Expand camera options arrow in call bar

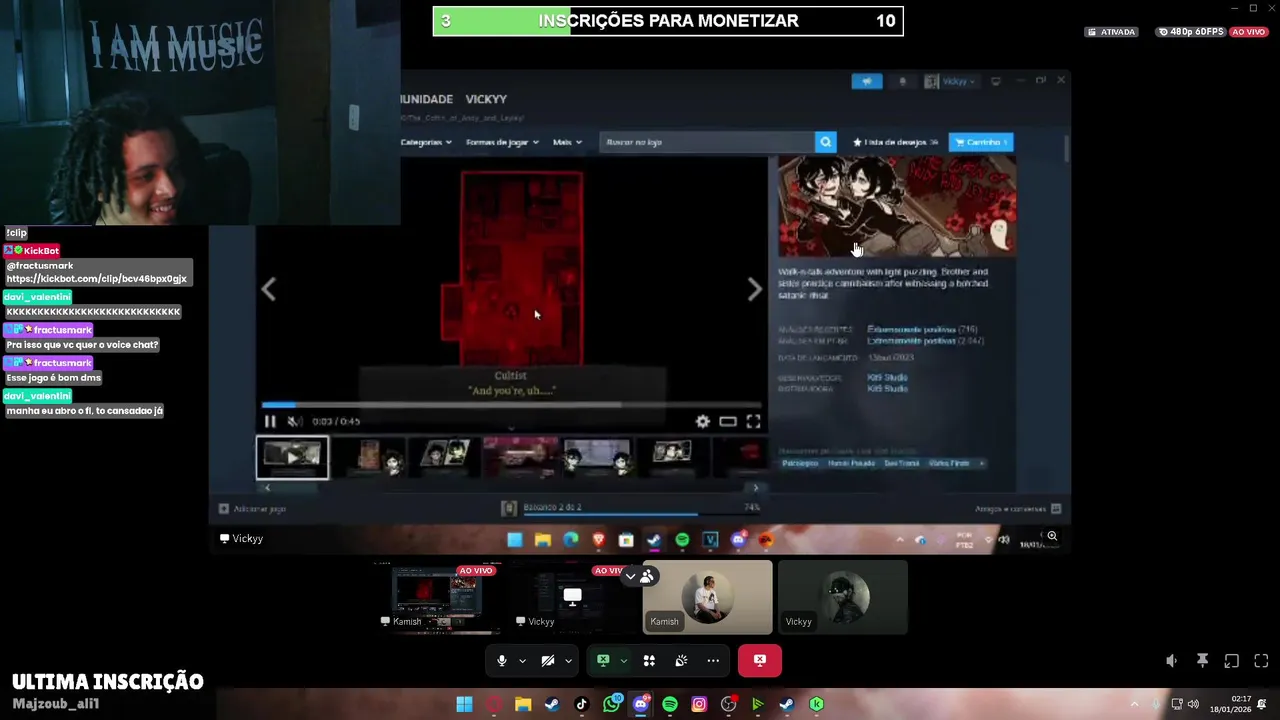[x=568, y=661]
